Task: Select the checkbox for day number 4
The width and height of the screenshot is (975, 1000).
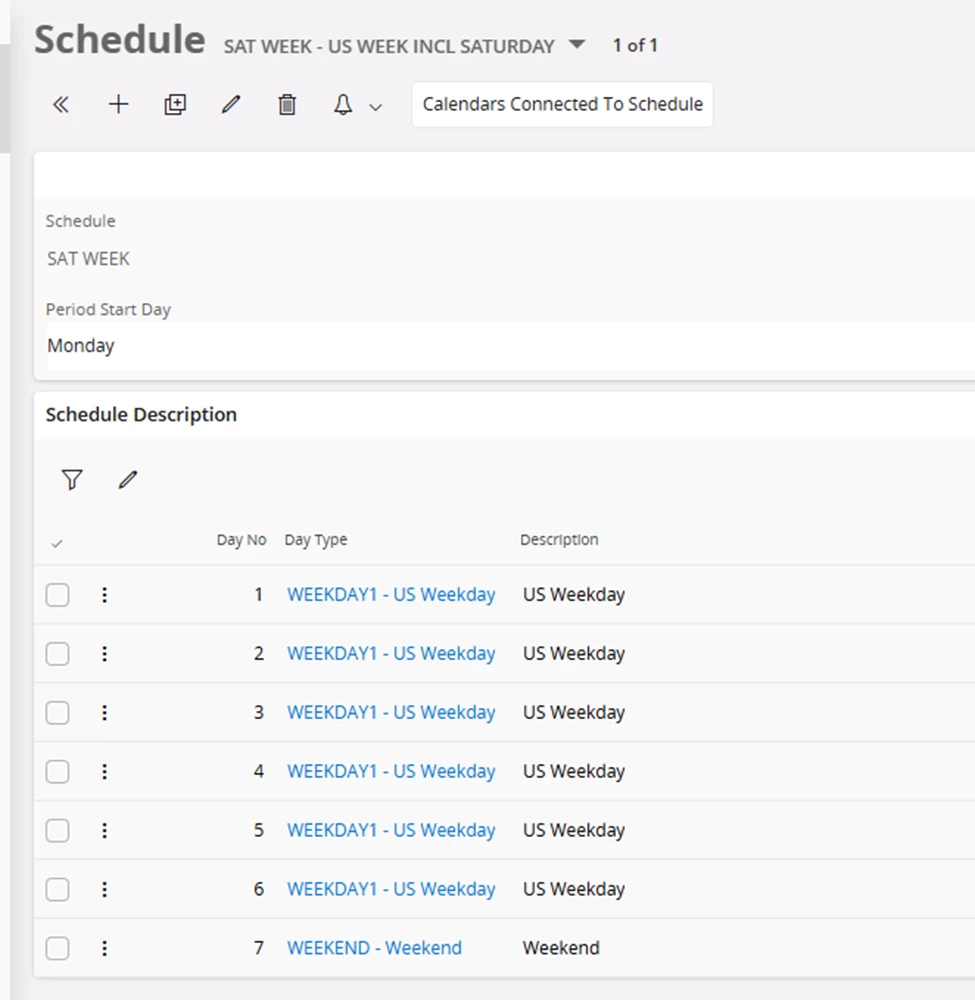Action: click(x=58, y=772)
